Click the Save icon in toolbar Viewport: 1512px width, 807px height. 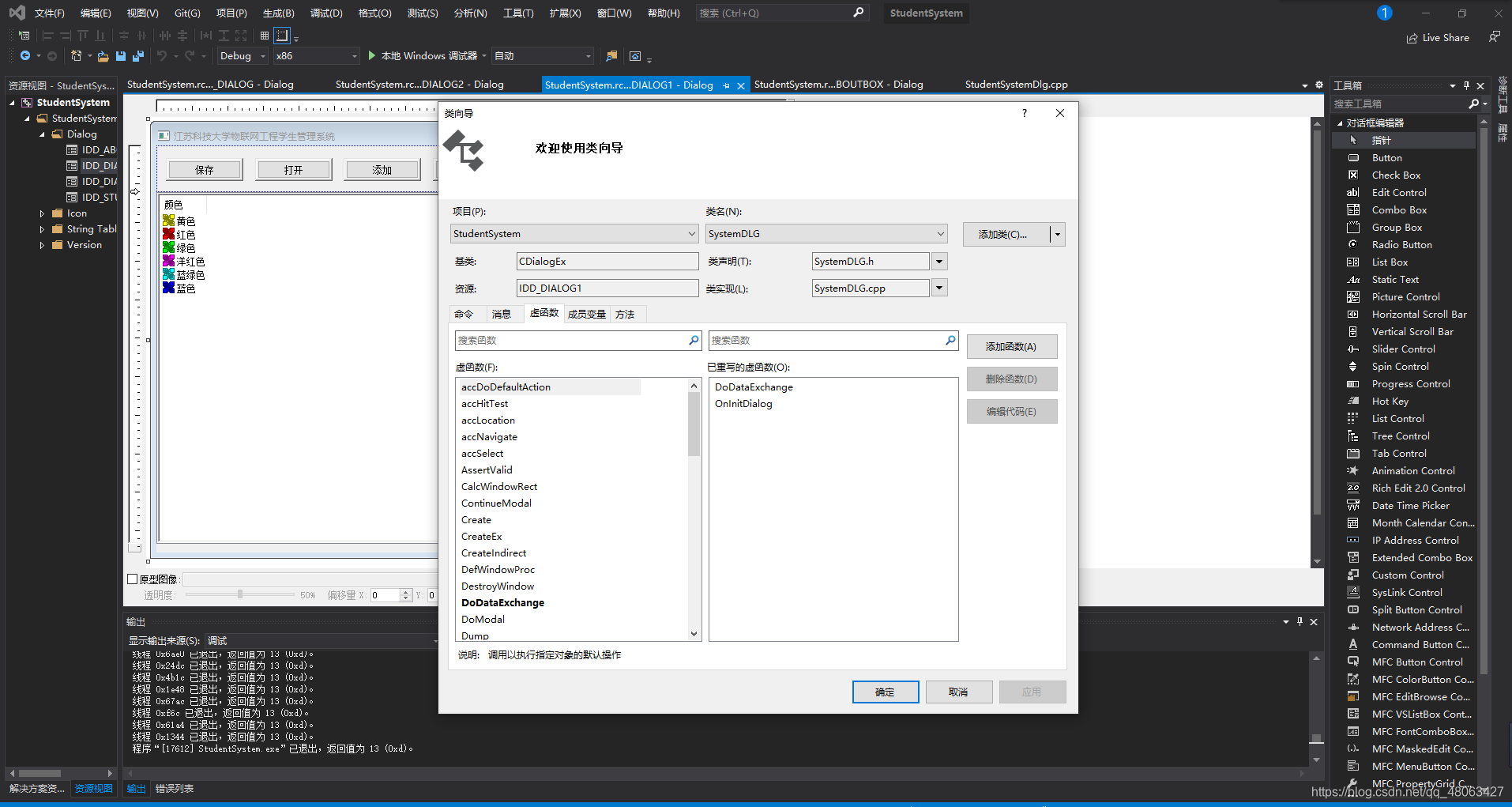click(x=121, y=56)
